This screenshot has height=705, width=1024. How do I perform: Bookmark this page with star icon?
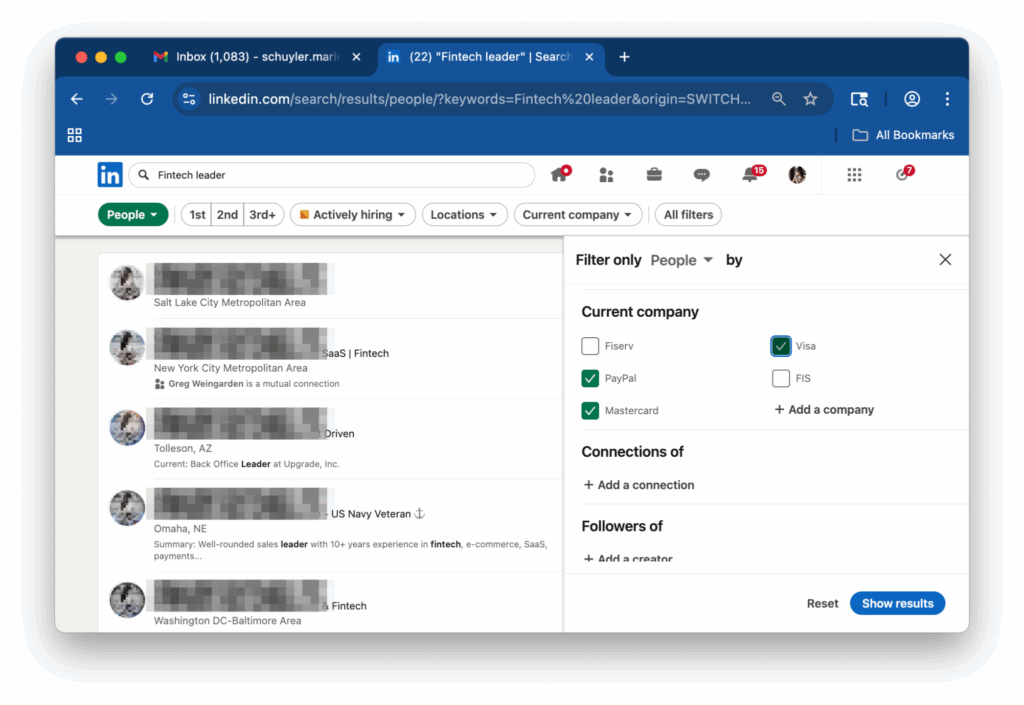(810, 99)
